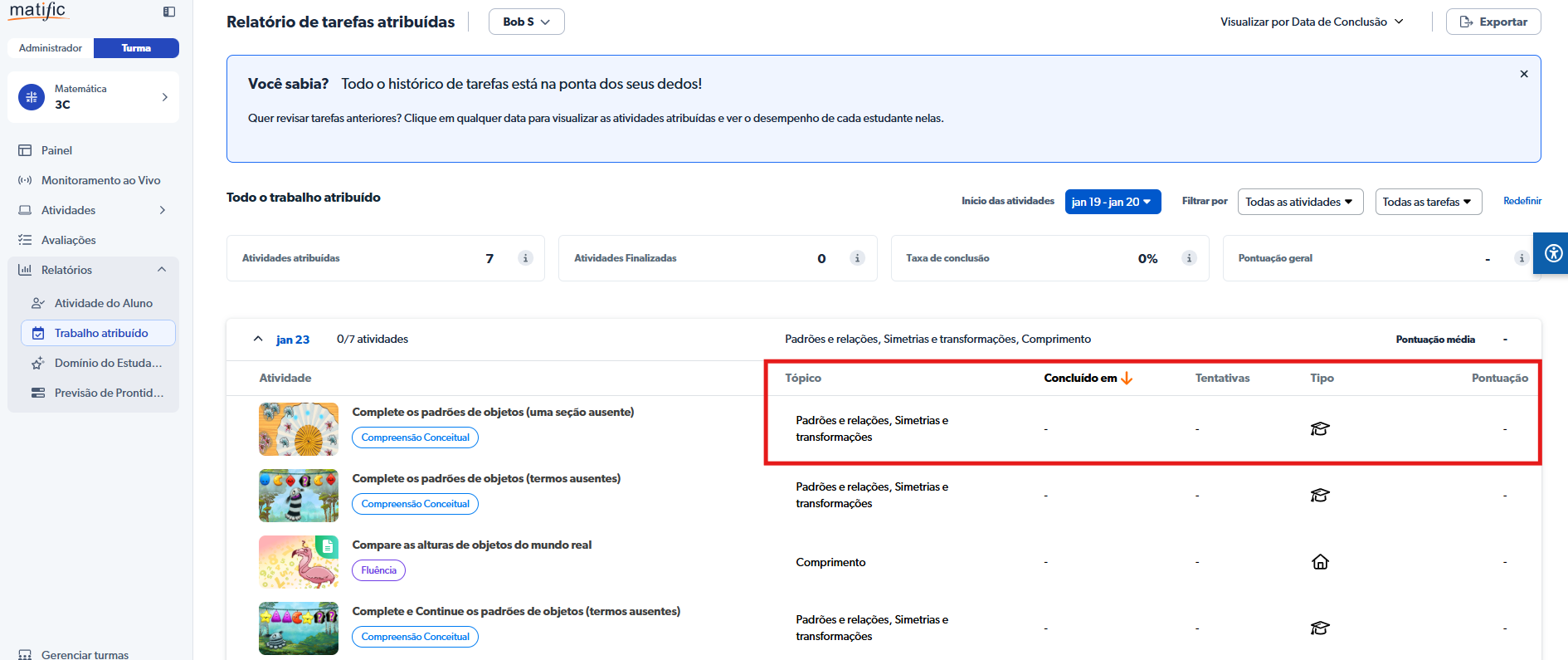Image resolution: width=1568 pixels, height=660 pixels.
Task: Click the accessibility icon on right edge
Action: click(1553, 253)
